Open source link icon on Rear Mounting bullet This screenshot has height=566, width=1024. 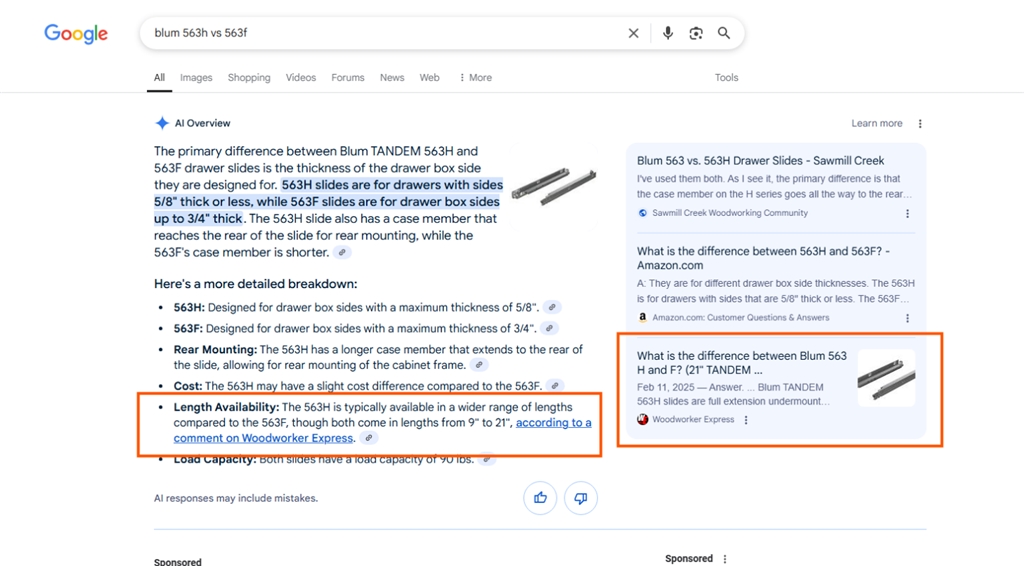pyautogui.click(x=479, y=365)
